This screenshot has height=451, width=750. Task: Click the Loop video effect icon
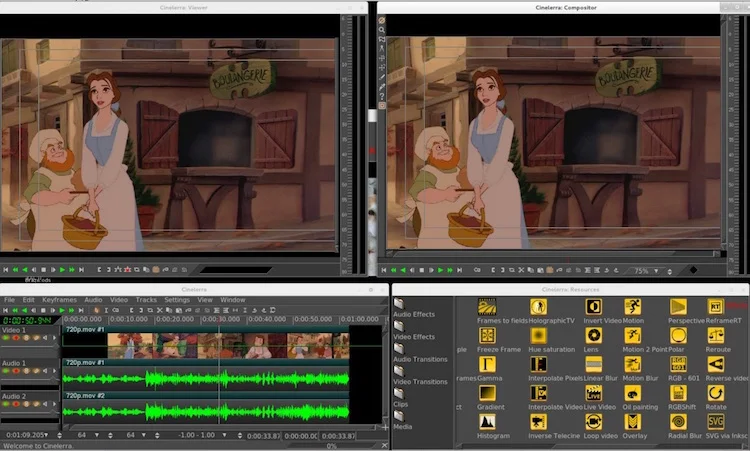coord(594,422)
